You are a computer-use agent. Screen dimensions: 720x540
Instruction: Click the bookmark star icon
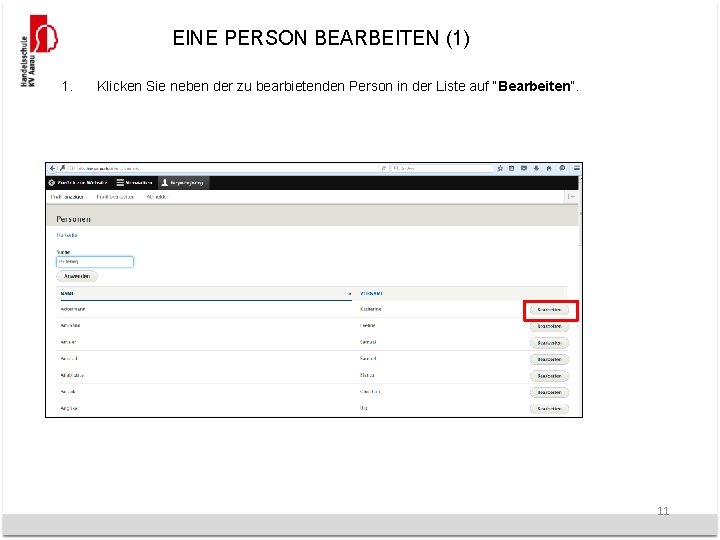click(x=500, y=169)
